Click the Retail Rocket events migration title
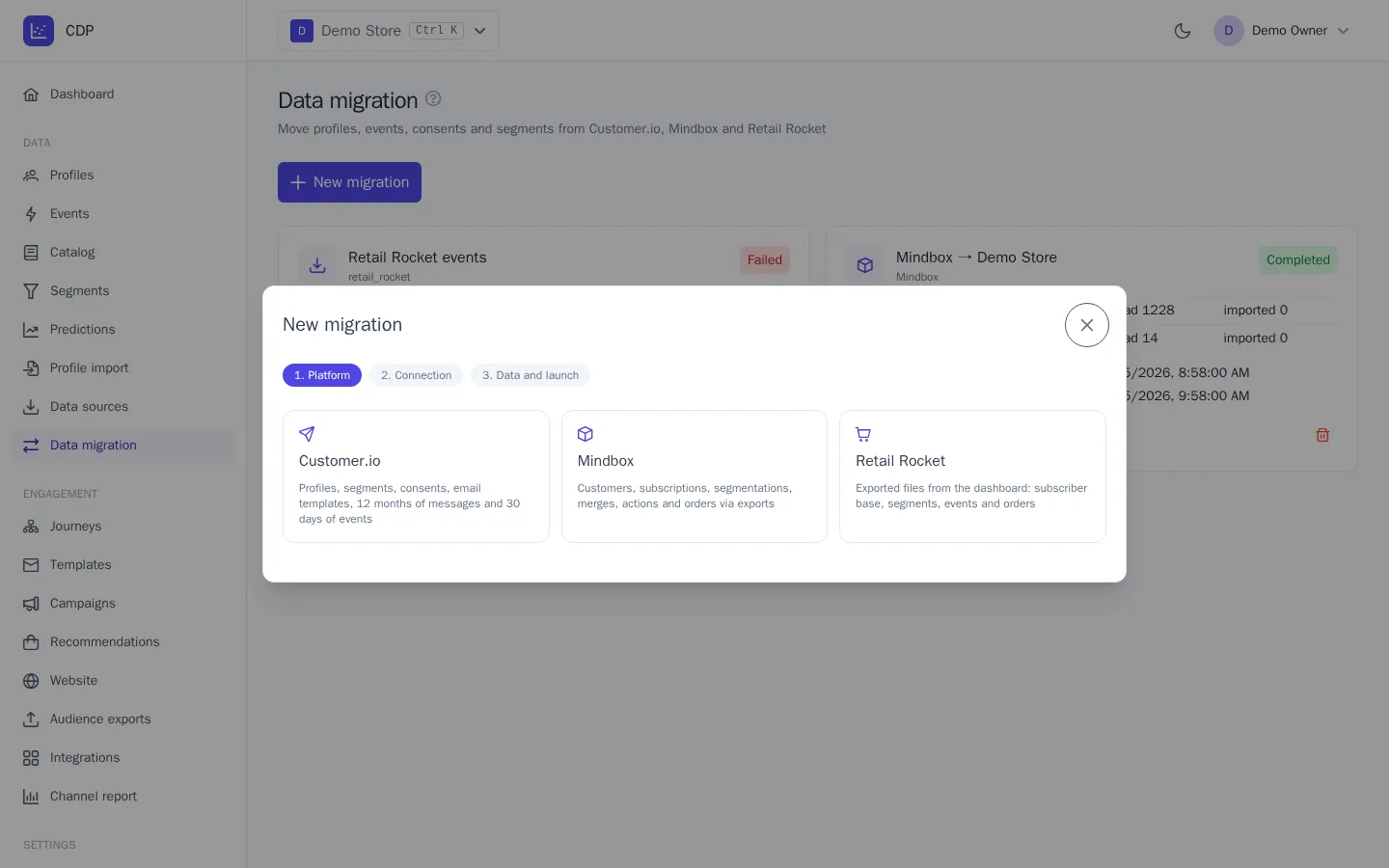The height and width of the screenshot is (868, 1389). [418, 258]
